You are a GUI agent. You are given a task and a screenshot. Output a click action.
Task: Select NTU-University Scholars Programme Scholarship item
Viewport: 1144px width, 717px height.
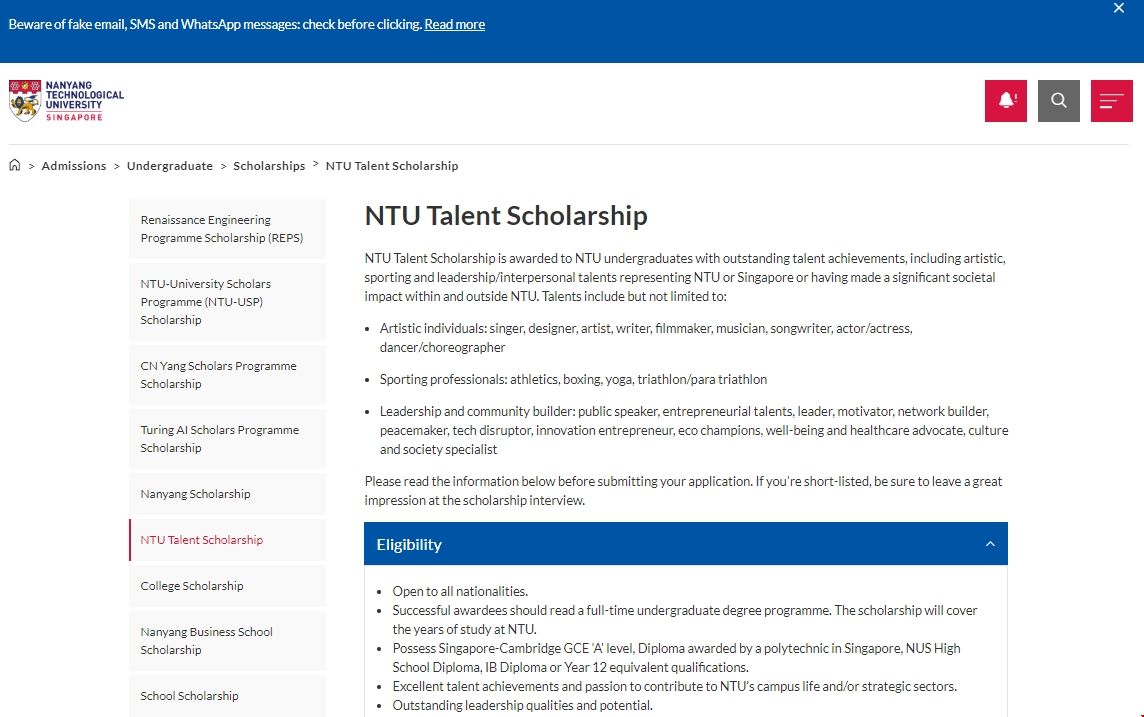[x=205, y=302]
